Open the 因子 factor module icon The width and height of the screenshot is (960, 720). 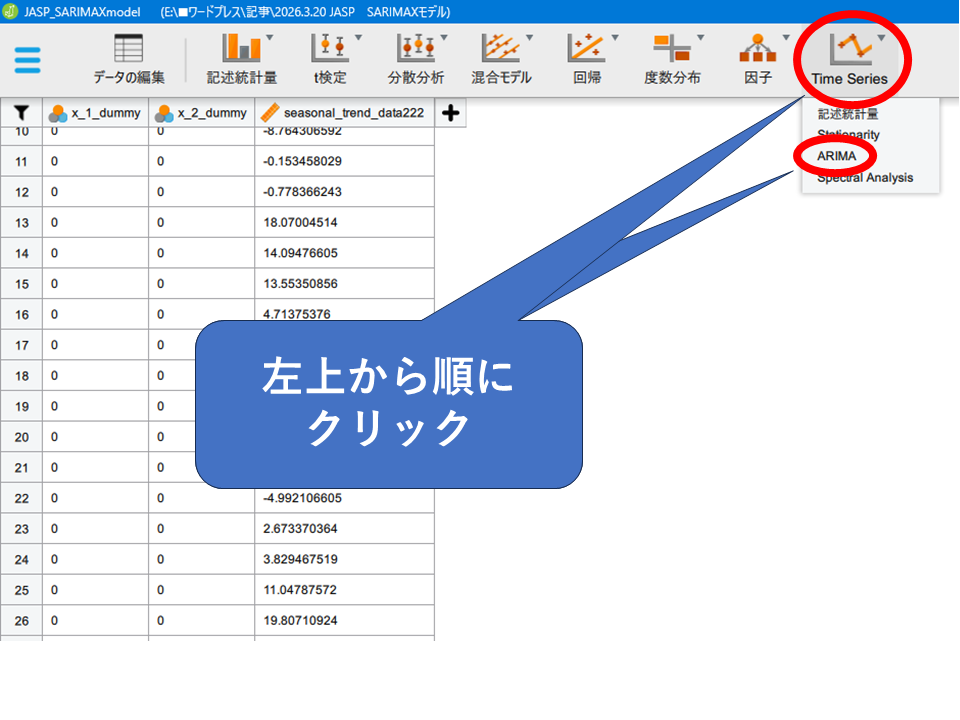[758, 58]
